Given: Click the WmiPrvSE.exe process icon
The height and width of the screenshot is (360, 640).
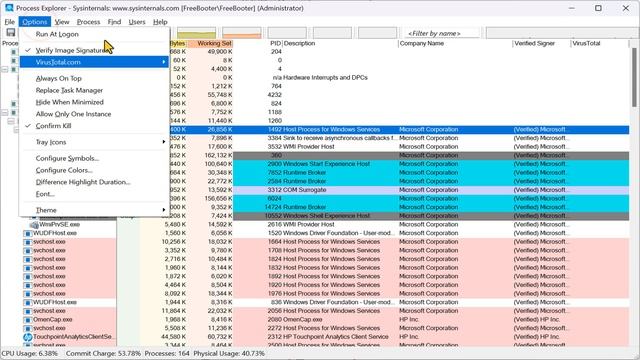Looking at the screenshot, I should (34, 224).
